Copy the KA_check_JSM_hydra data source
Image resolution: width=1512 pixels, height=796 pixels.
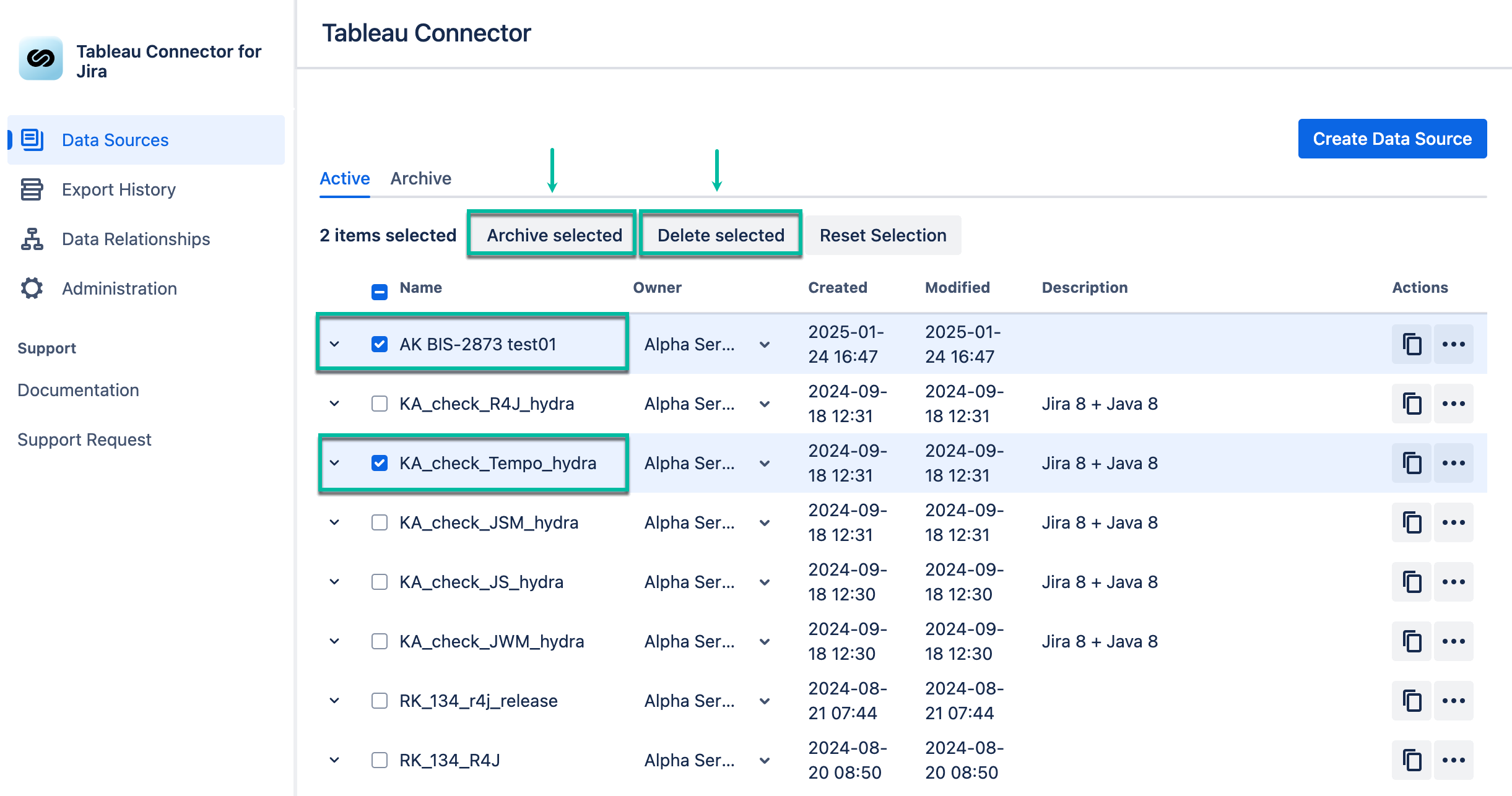click(1412, 522)
